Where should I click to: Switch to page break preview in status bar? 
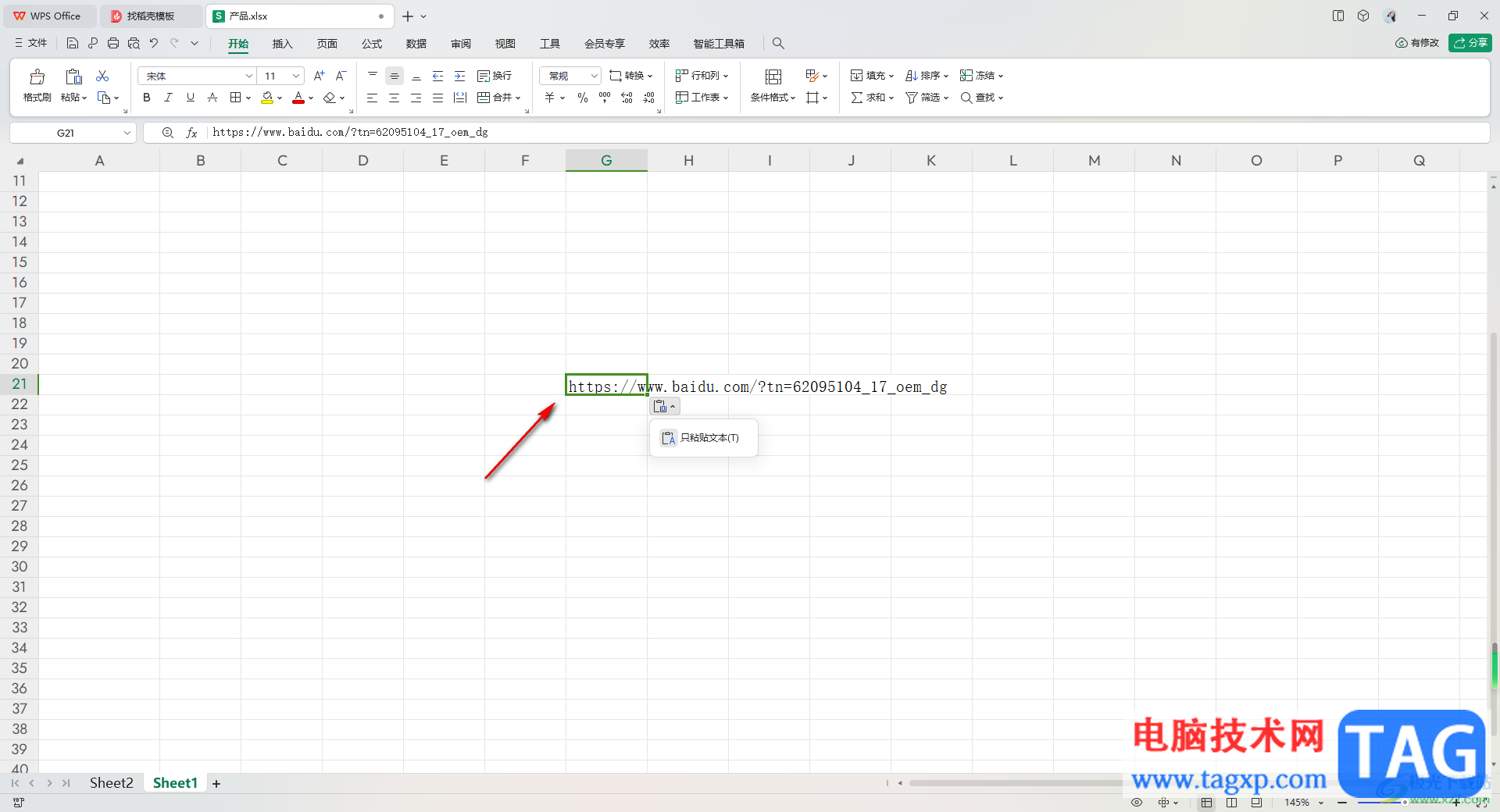(1232, 802)
